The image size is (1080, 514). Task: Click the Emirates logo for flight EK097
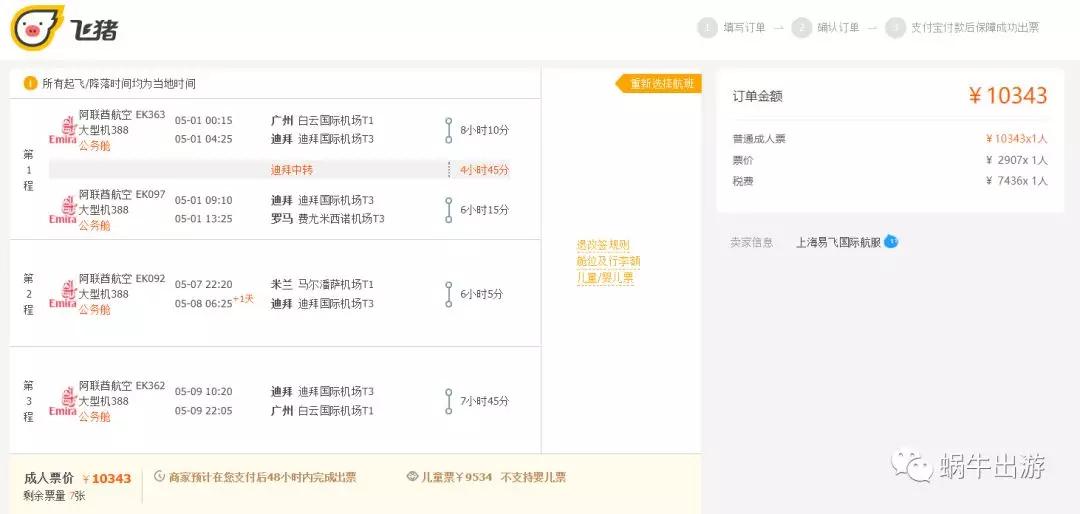[63, 210]
